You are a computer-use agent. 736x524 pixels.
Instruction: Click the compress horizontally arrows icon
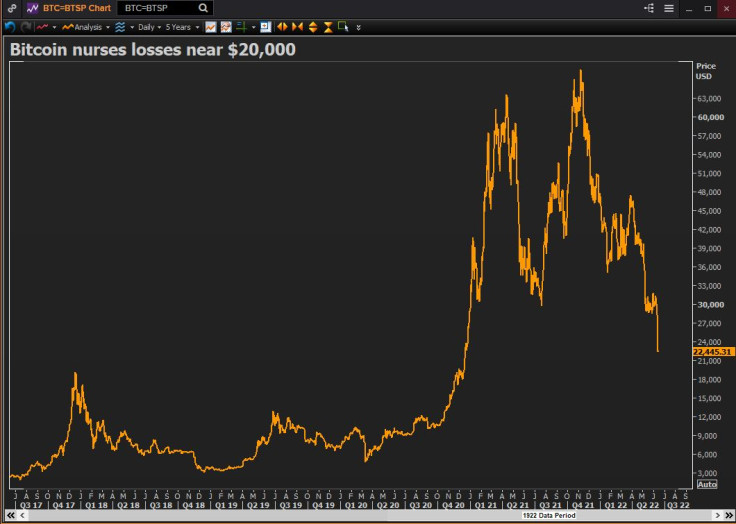[297, 27]
